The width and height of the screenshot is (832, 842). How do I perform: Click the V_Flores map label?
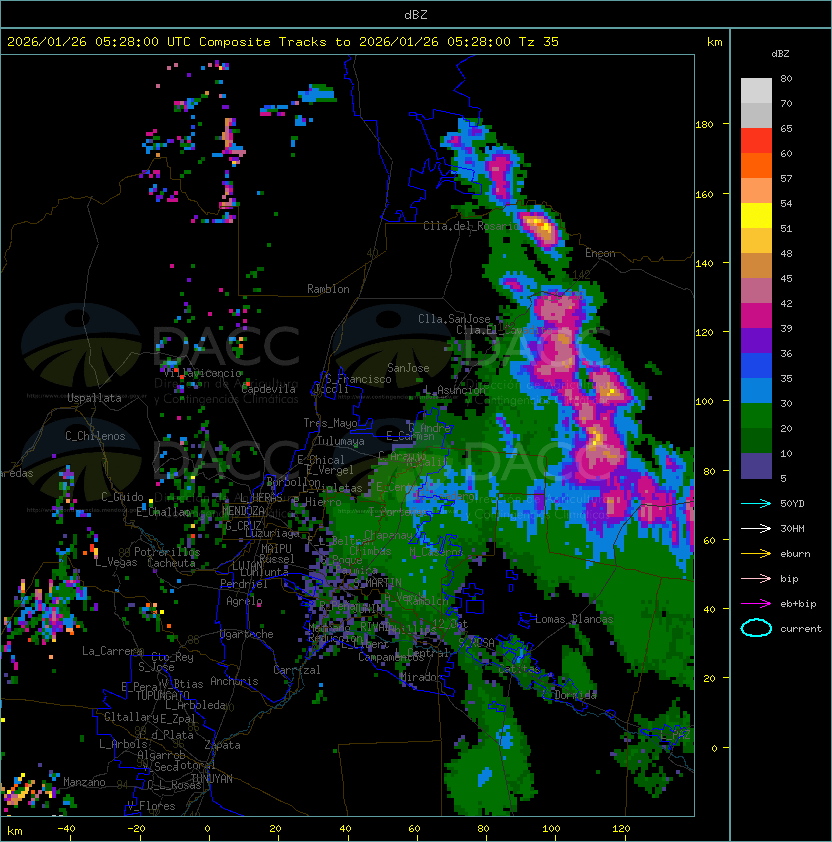click(151, 806)
